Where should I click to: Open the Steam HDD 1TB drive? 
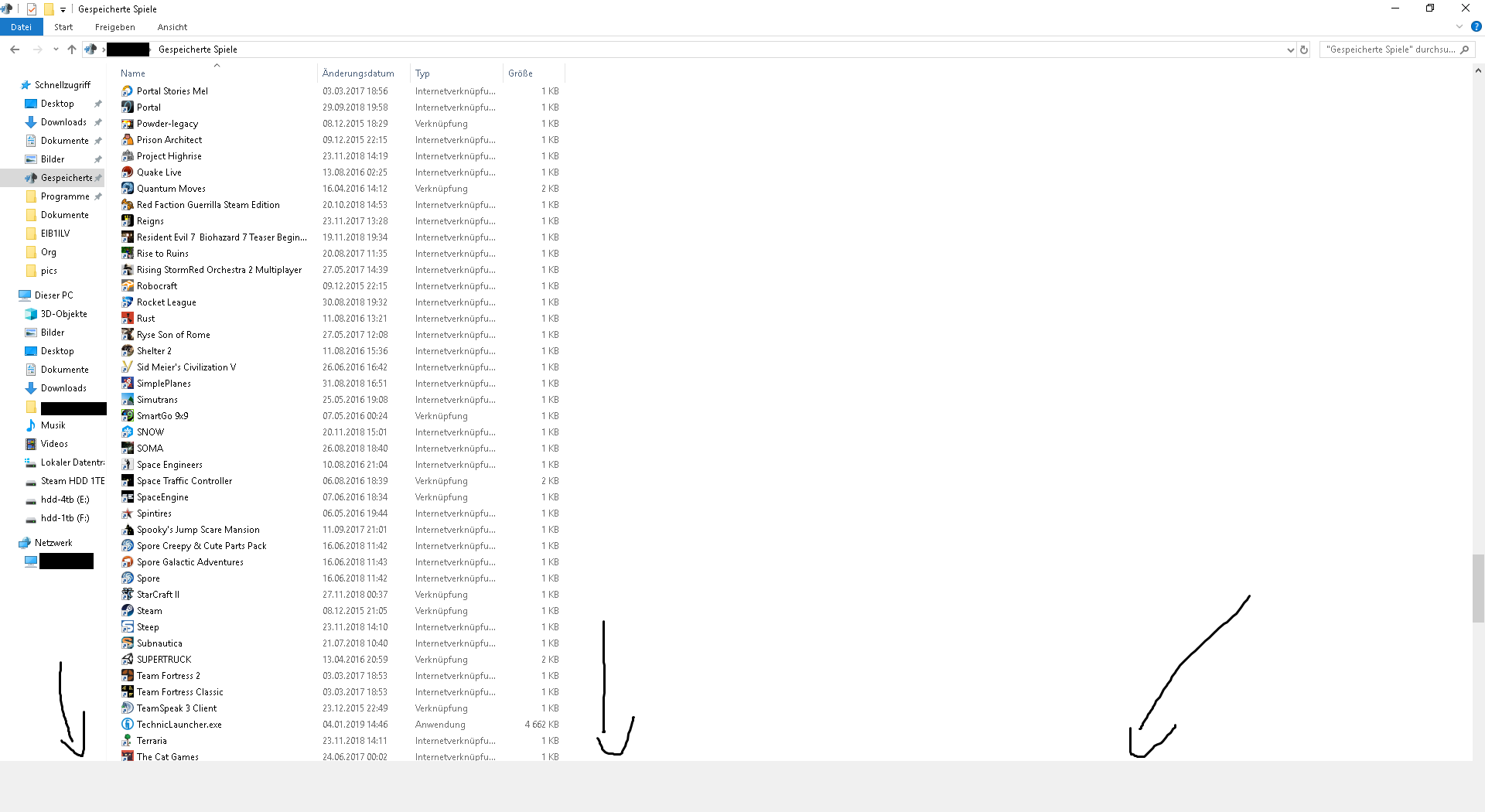(73, 481)
